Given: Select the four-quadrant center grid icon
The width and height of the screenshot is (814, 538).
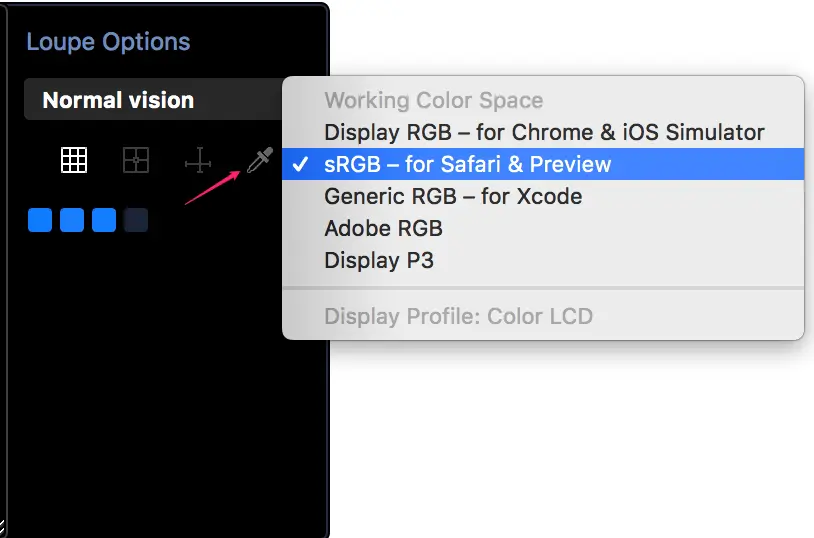Looking at the screenshot, I should pyautogui.click(x=136, y=160).
